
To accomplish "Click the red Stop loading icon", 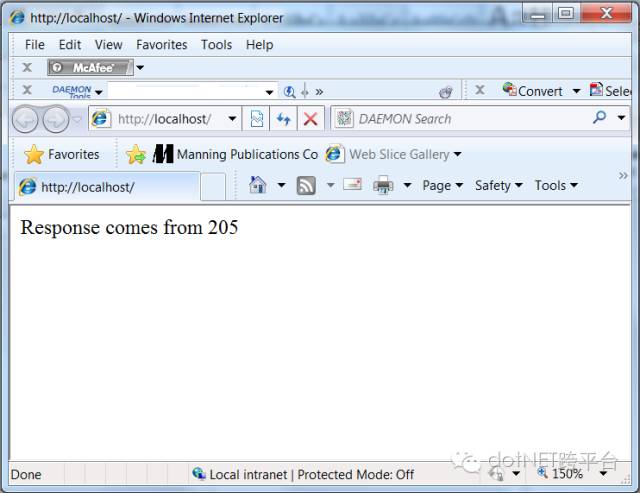I will [x=311, y=119].
